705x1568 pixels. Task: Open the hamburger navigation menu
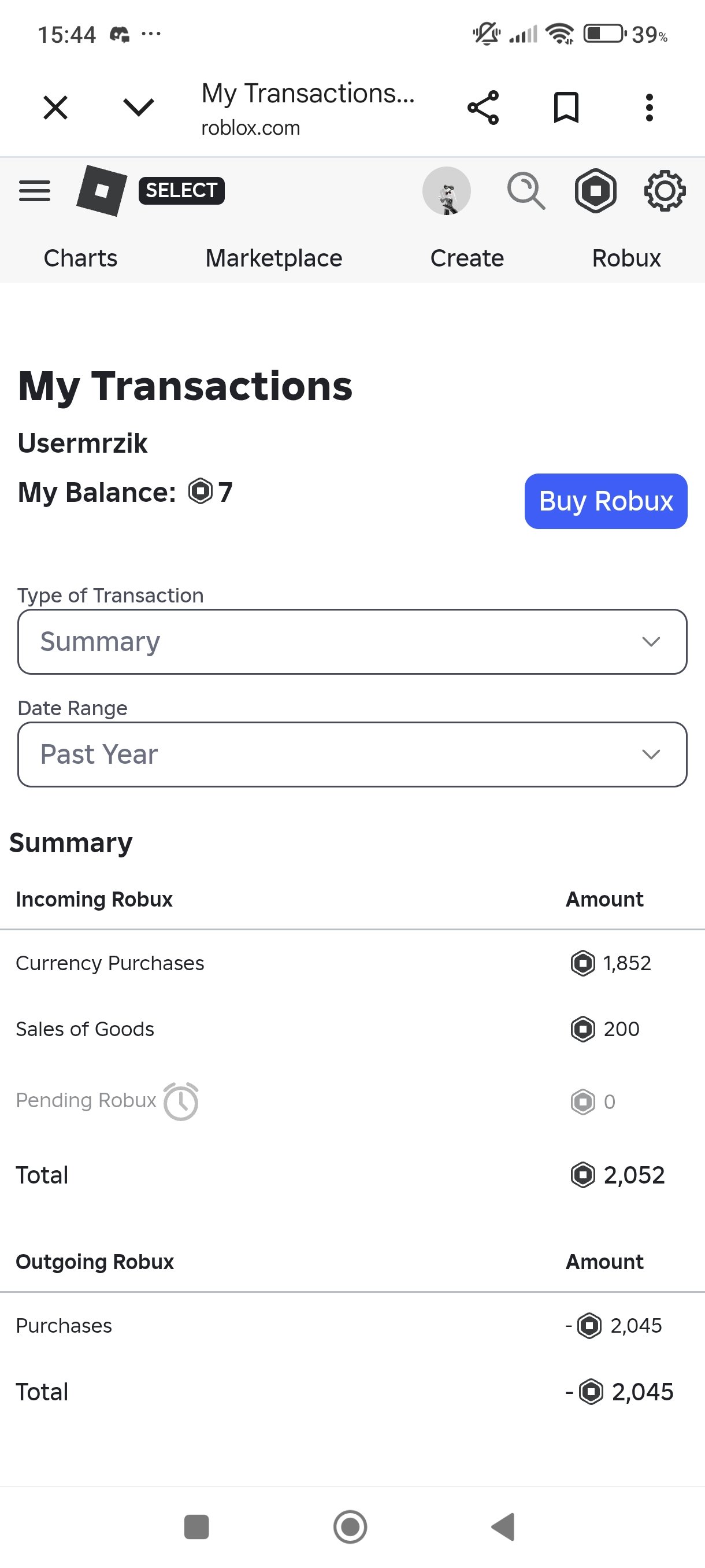click(35, 191)
